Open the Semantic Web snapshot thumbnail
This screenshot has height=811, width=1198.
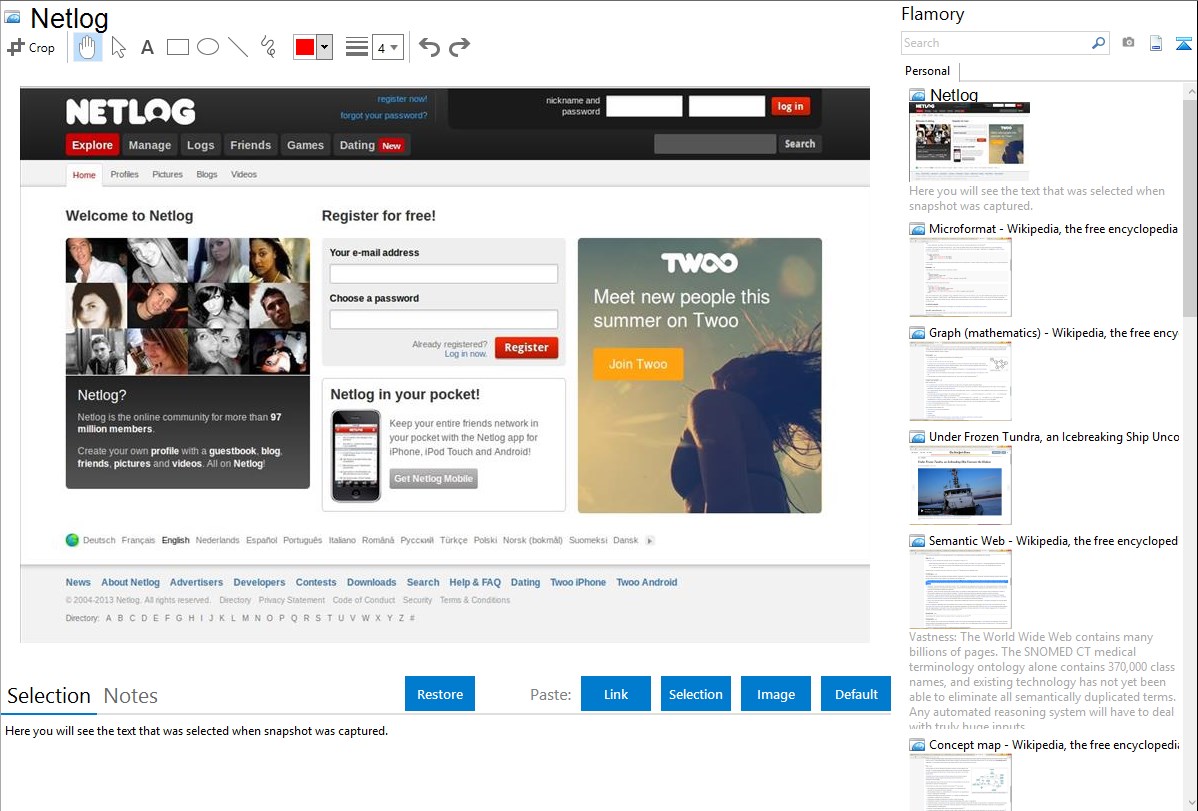pyautogui.click(x=960, y=589)
